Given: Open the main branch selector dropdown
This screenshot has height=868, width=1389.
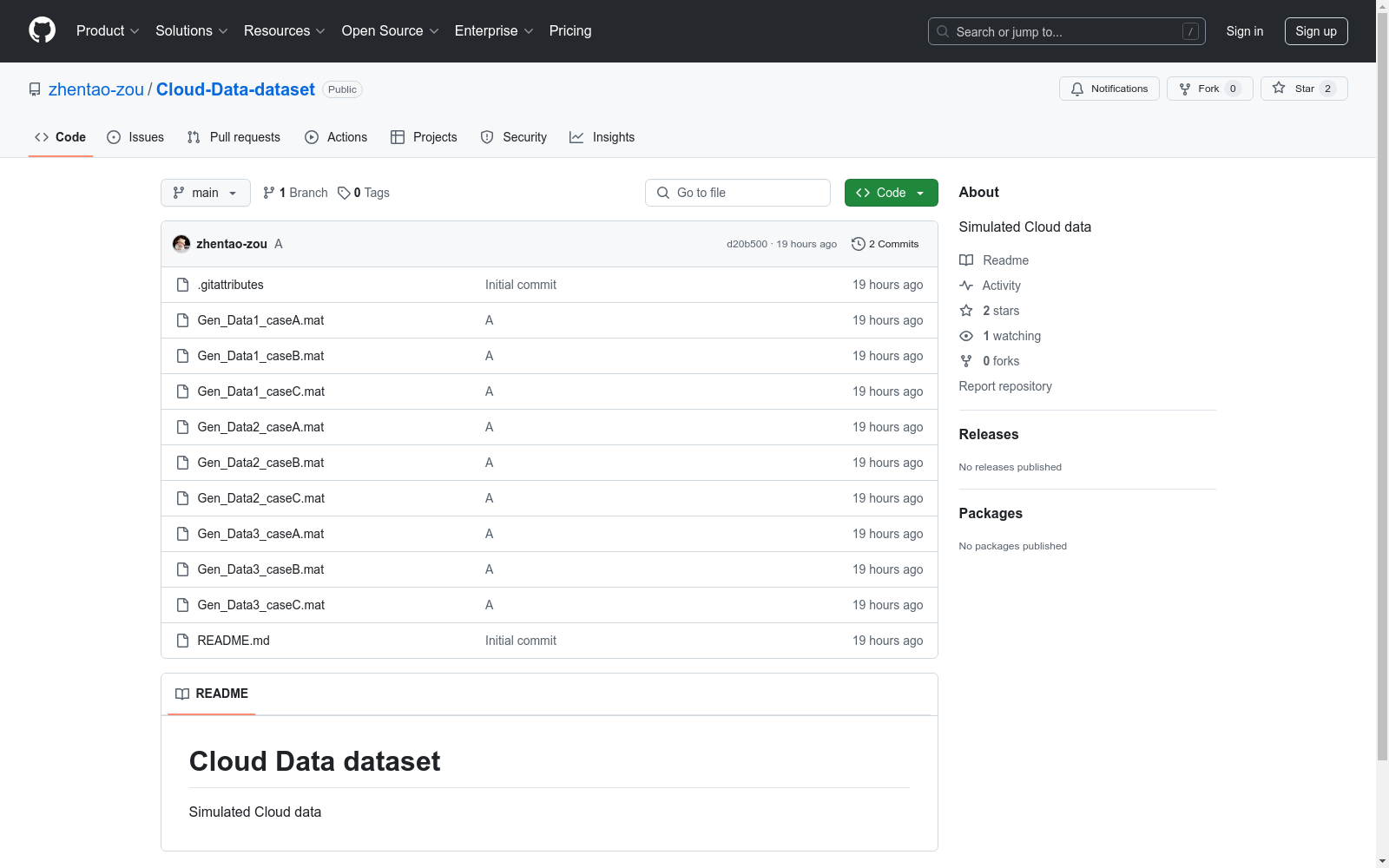Looking at the screenshot, I should coord(206,193).
